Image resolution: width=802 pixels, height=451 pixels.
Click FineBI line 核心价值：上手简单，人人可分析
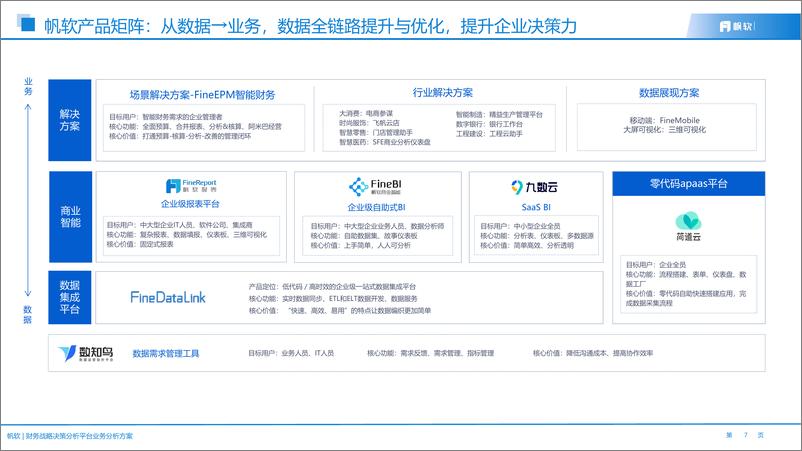pos(361,245)
